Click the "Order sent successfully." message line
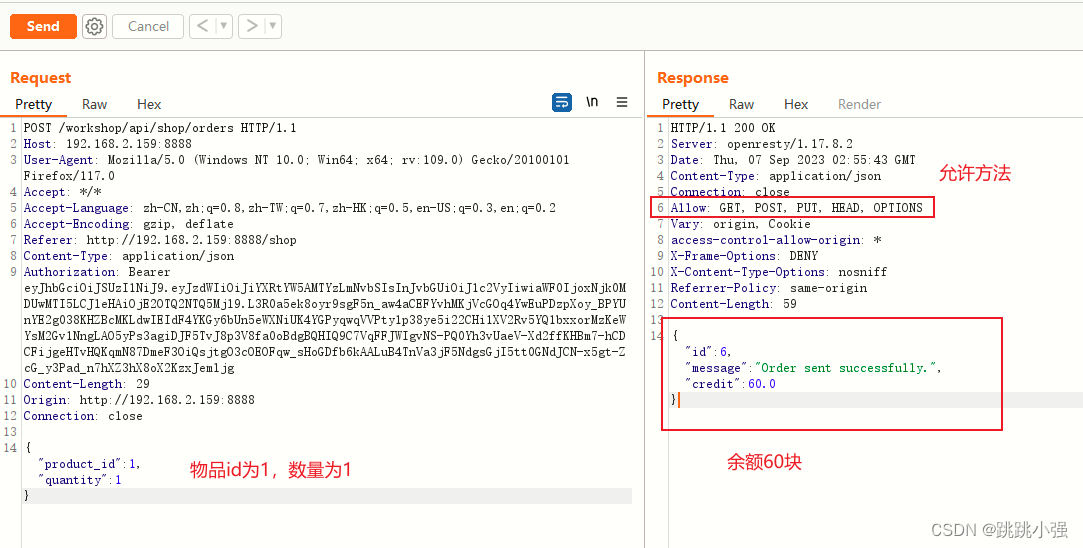Image resolution: width=1083 pixels, height=548 pixels. 813,368
